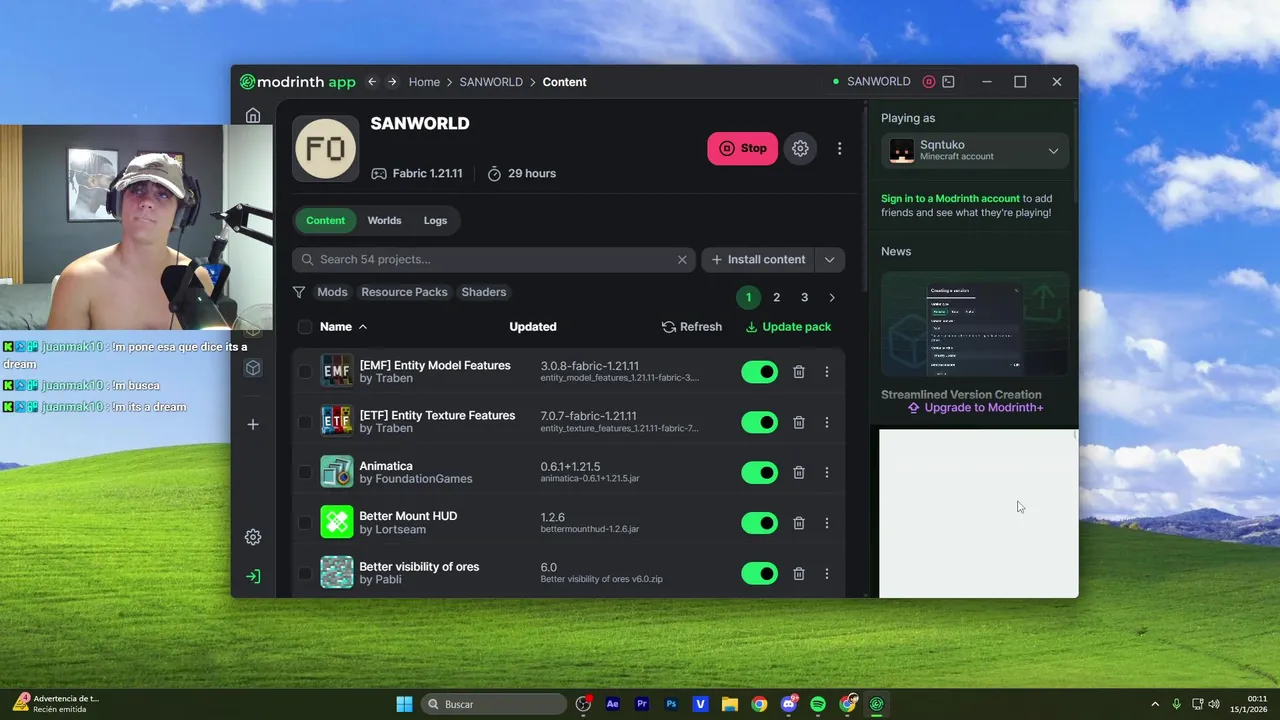Sort by Name column arrow

click(x=362, y=327)
